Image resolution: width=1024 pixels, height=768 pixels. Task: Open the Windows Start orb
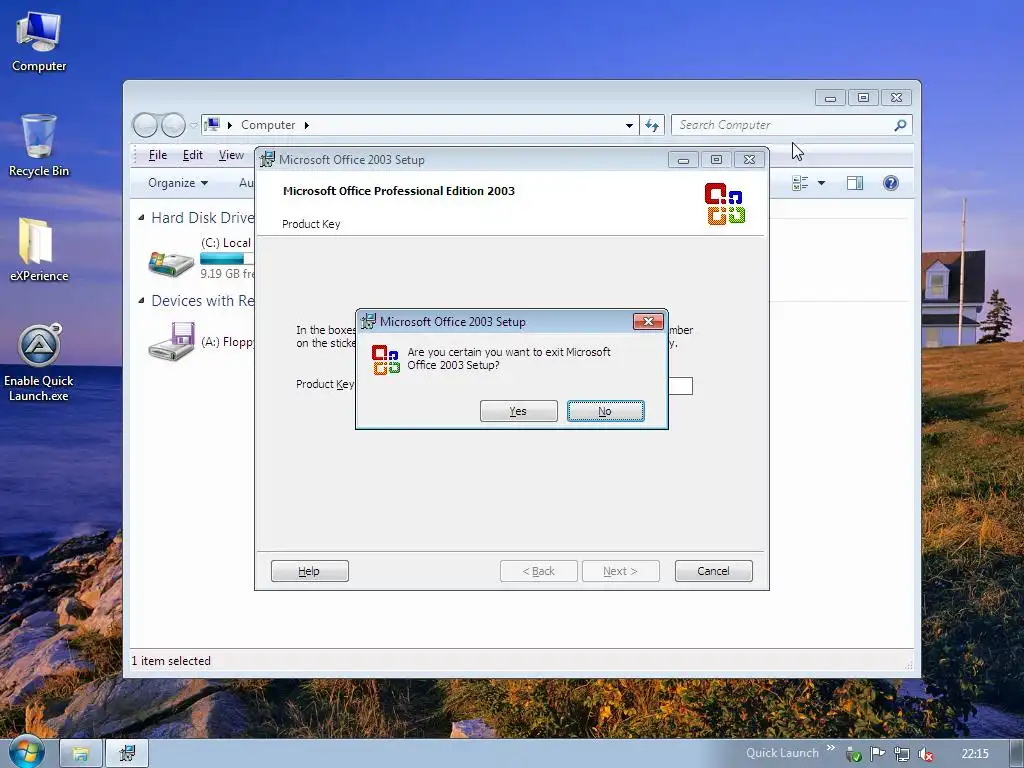pyautogui.click(x=26, y=752)
